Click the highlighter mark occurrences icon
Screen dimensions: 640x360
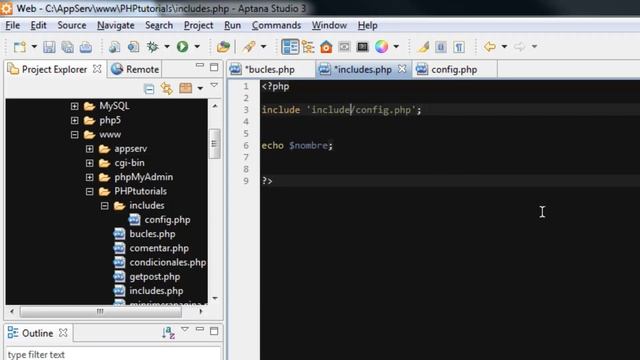pyautogui.click(x=423, y=47)
